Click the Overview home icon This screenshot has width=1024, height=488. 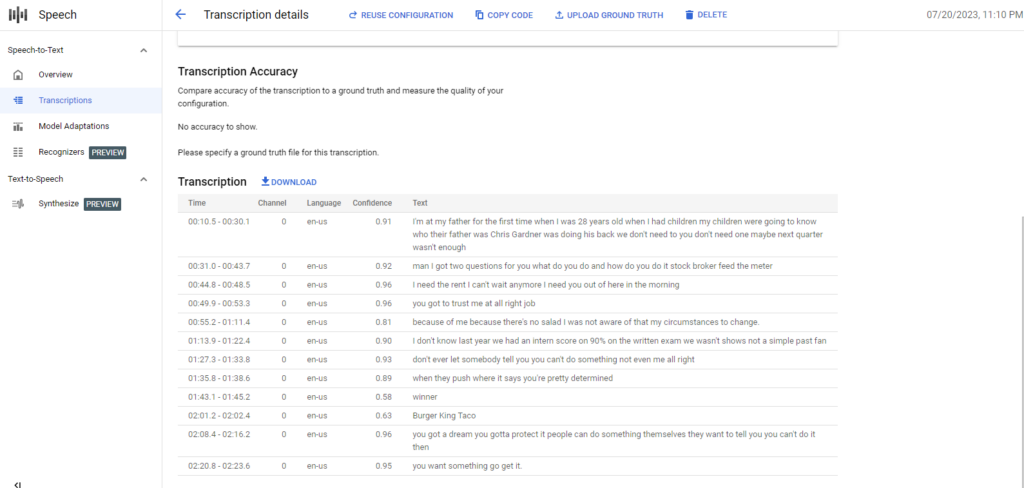pos(18,74)
